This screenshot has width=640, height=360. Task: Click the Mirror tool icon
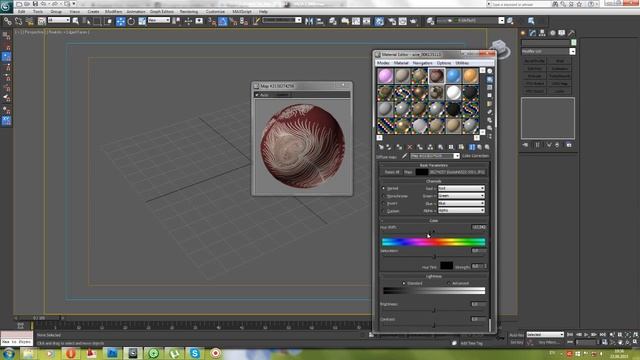[309, 21]
